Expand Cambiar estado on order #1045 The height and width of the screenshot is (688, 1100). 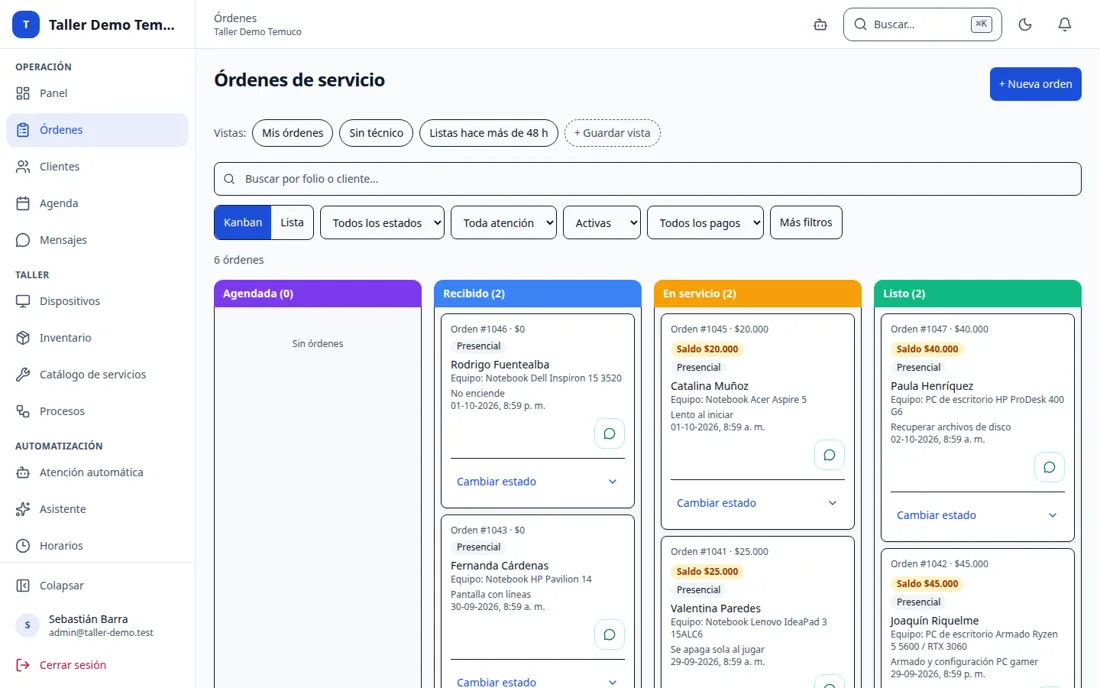758,503
